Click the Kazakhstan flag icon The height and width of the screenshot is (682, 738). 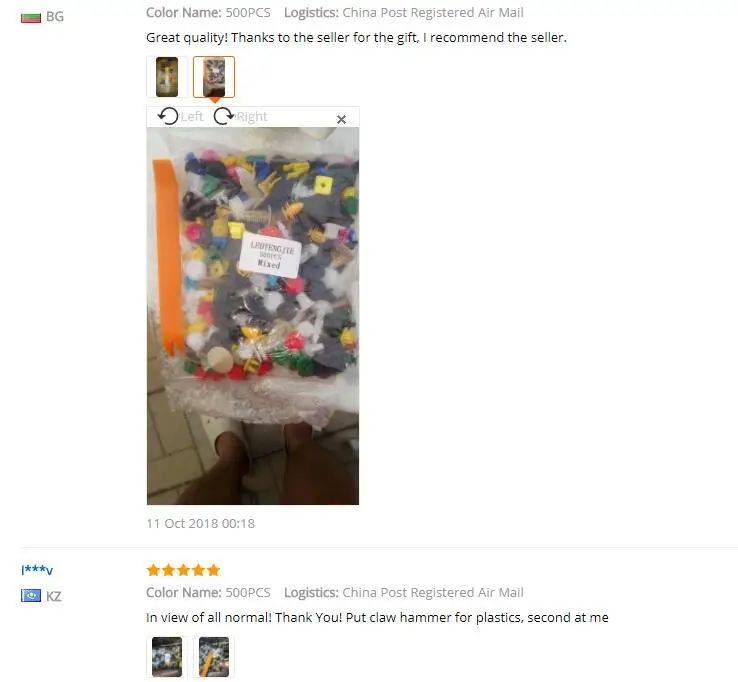click(31, 596)
